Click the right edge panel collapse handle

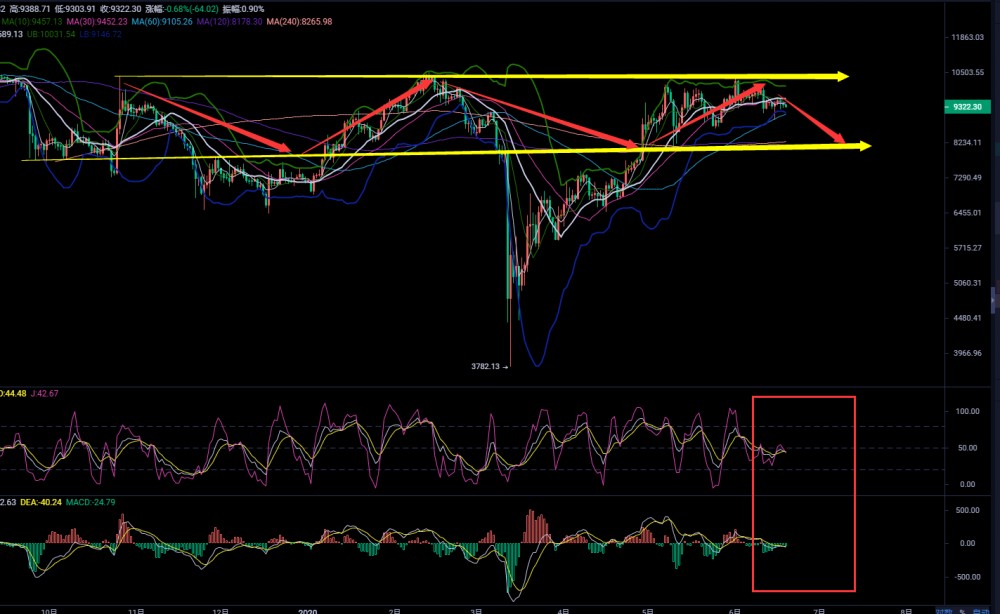(x=994, y=298)
